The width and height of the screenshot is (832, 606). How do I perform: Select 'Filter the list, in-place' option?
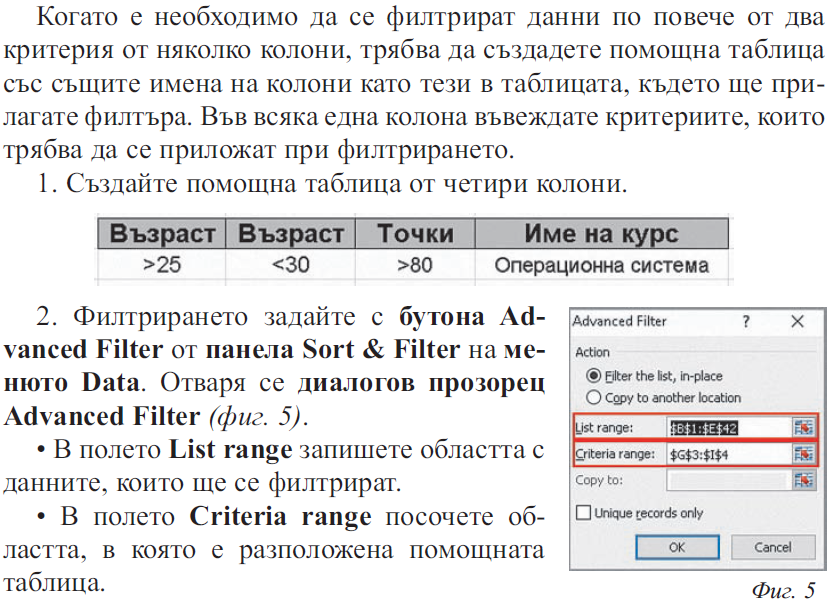pyautogui.click(x=595, y=376)
